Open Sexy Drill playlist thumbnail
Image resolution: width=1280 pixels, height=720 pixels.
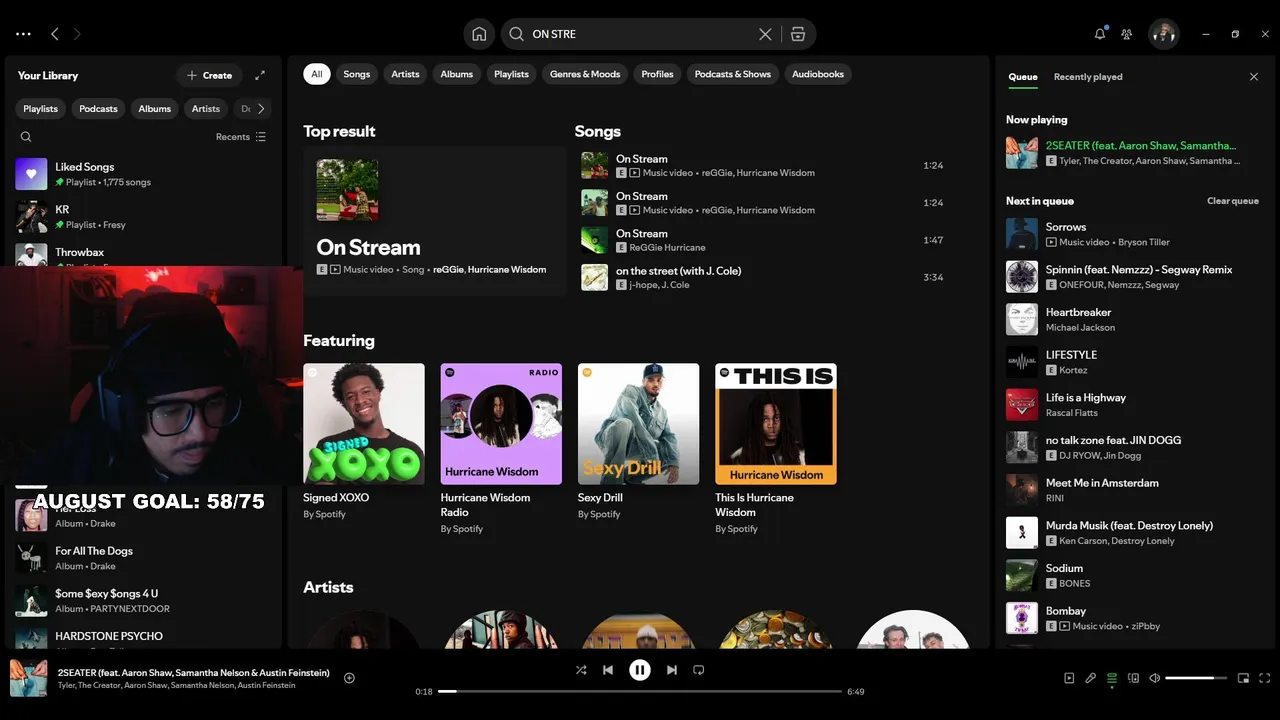(638, 424)
